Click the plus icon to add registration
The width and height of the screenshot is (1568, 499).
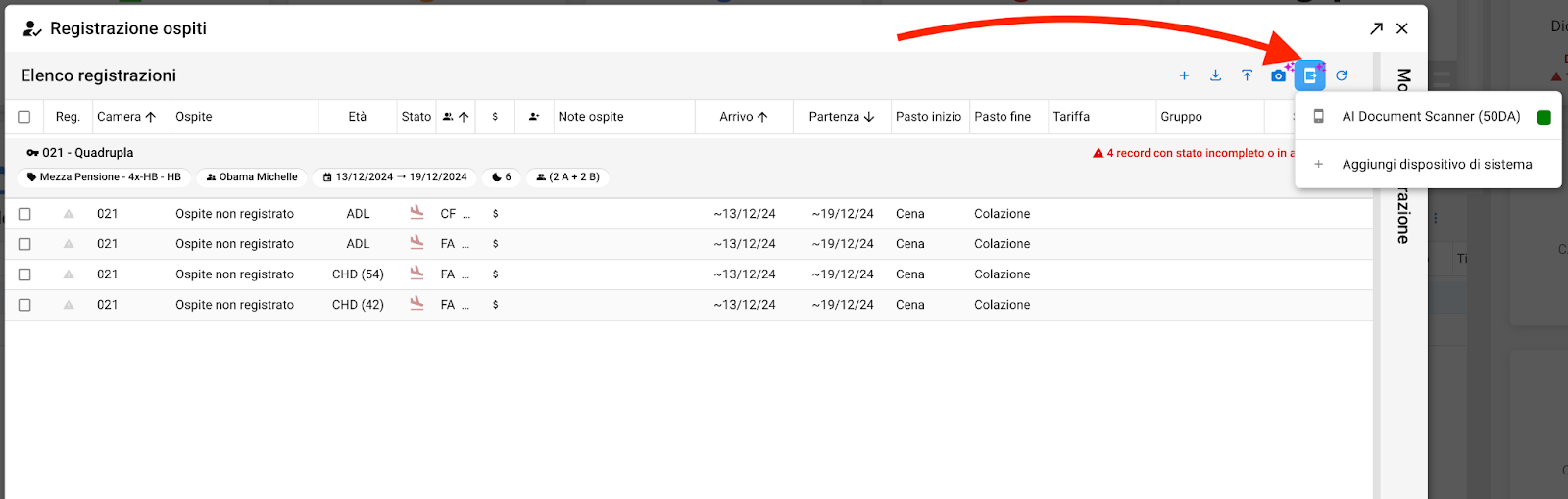coord(1184,75)
